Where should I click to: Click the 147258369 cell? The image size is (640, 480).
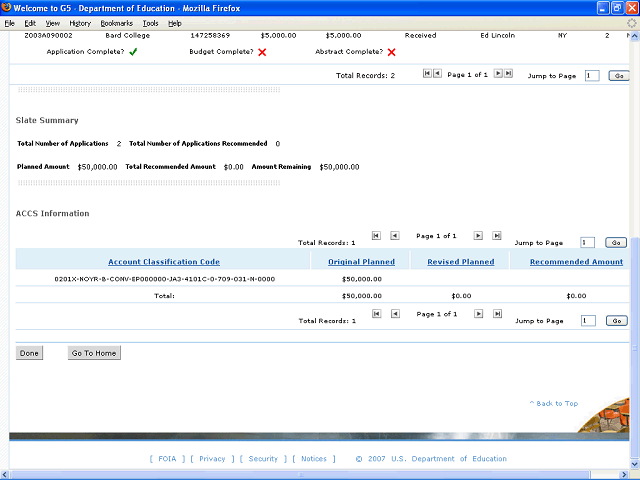coord(210,36)
